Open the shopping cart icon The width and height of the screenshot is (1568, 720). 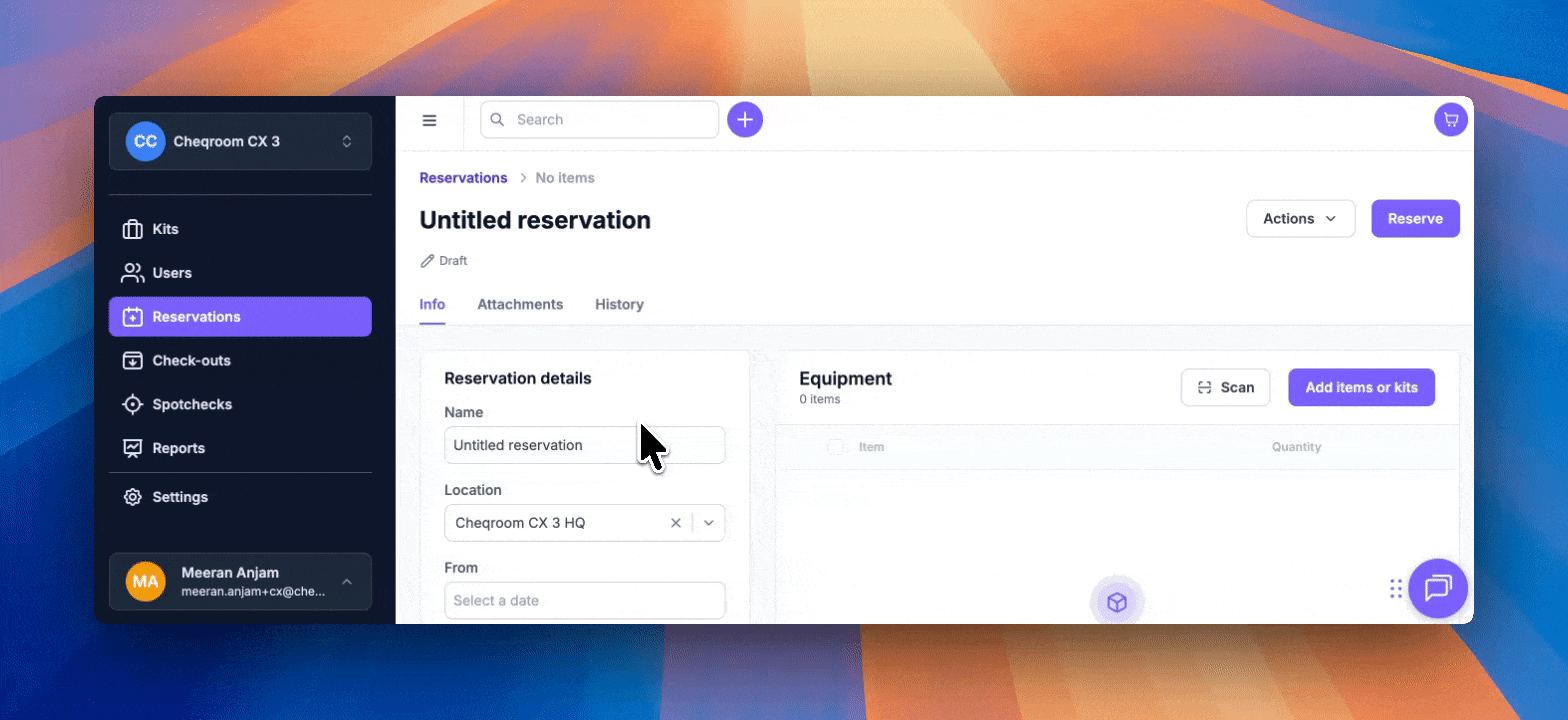(x=1450, y=120)
